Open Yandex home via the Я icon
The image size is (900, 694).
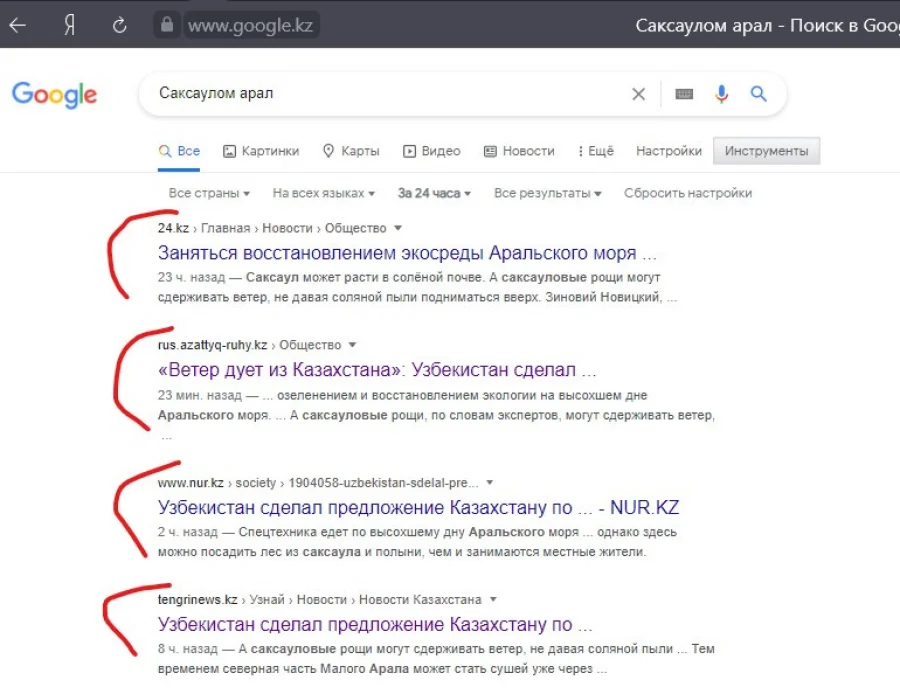click(x=68, y=25)
